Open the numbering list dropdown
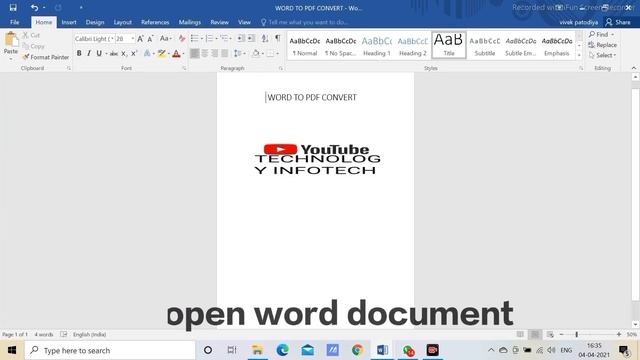 [216, 38]
